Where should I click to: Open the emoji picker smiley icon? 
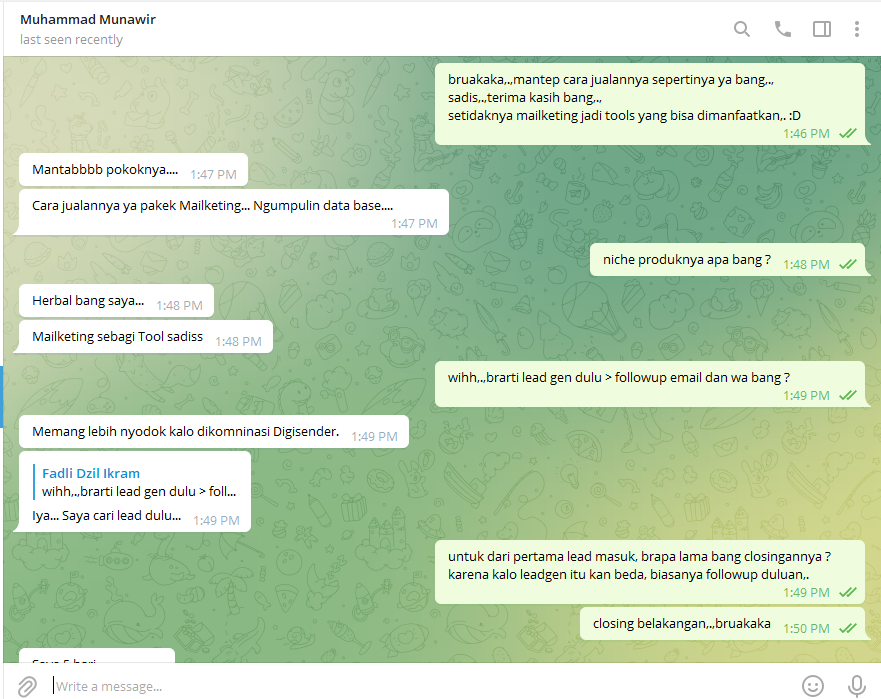813,685
